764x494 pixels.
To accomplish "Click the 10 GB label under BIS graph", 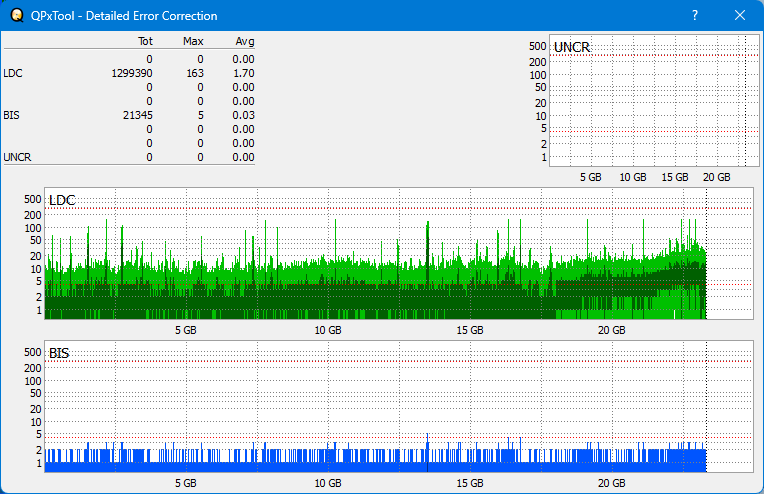I will click(328, 483).
